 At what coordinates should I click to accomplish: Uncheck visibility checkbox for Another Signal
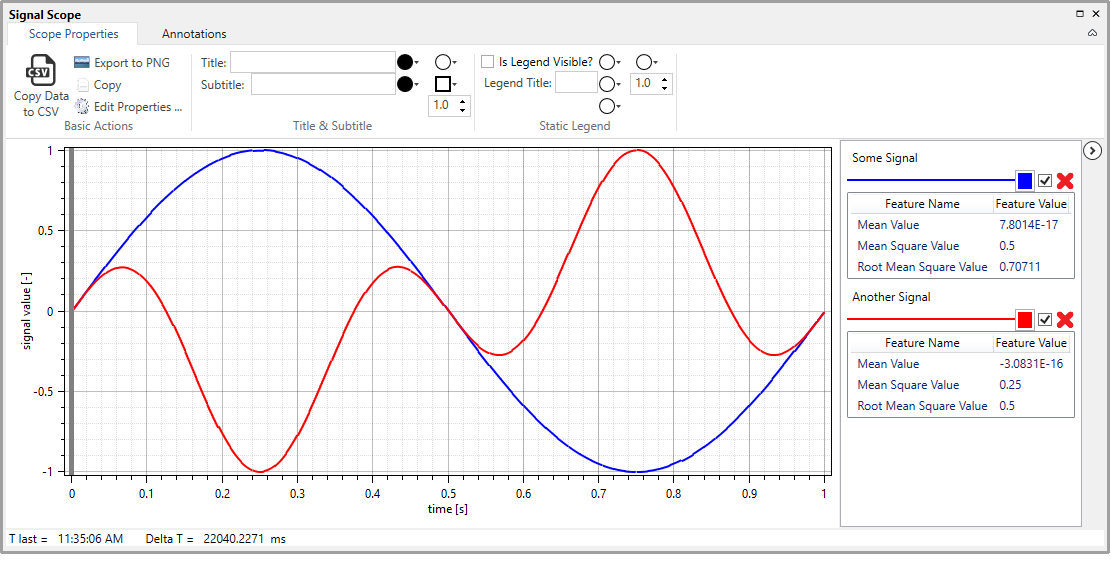pos(1045,320)
